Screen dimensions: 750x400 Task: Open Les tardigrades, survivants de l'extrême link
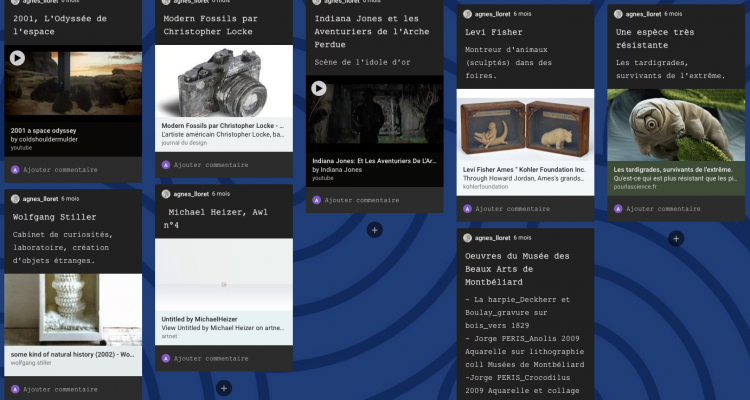pyautogui.click(x=673, y=170)
